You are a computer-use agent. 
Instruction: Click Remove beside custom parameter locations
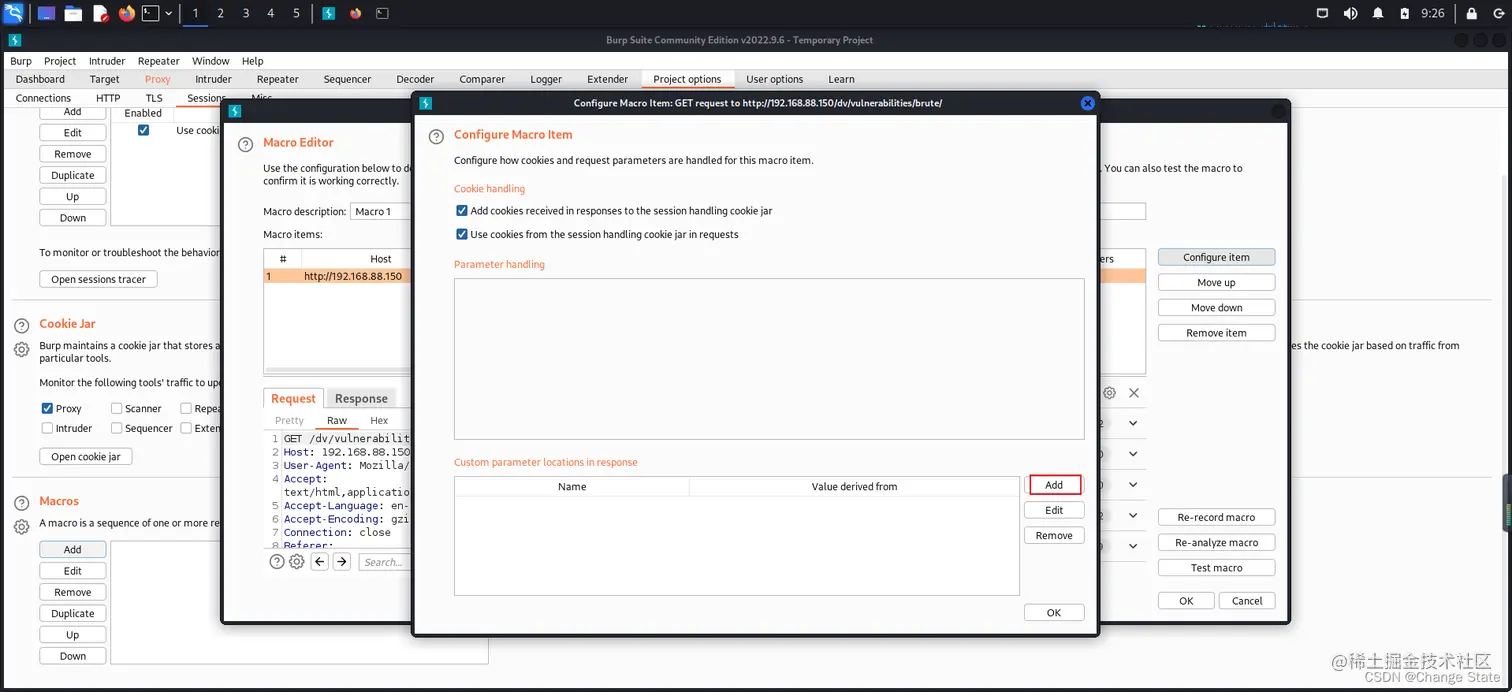pos(1054,536)
